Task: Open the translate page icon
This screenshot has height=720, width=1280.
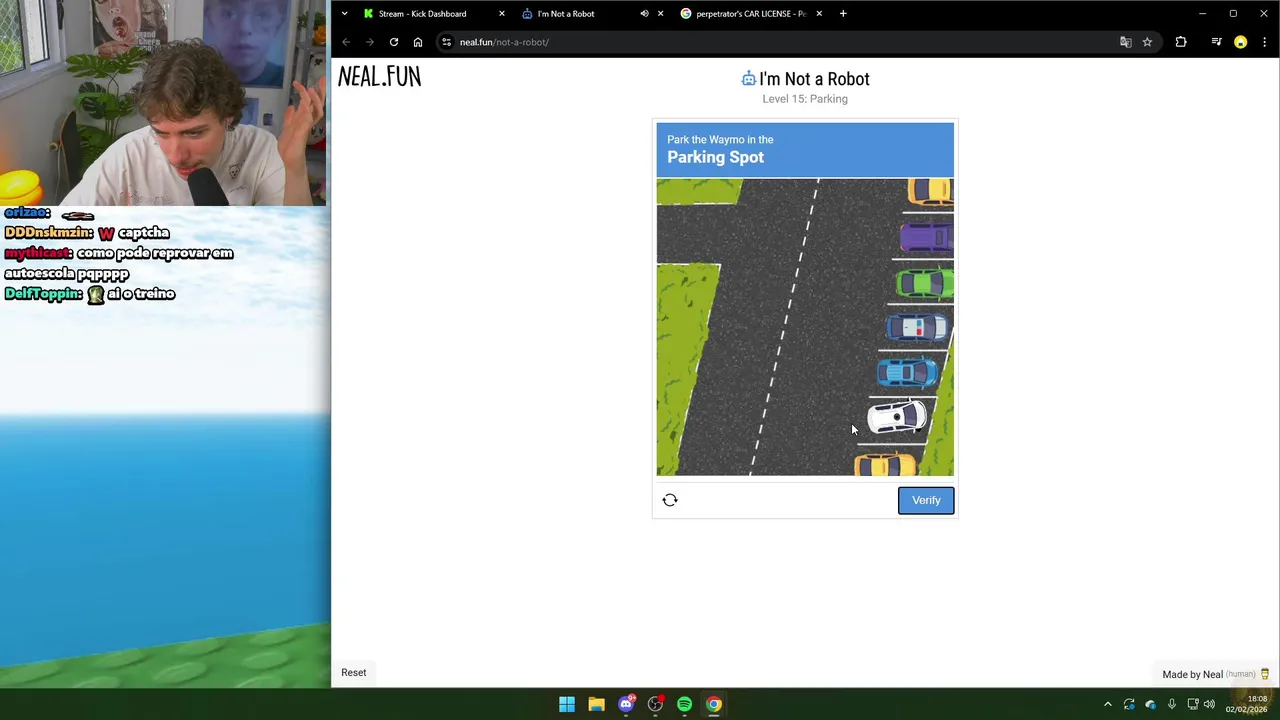Action: (1125, 42)
